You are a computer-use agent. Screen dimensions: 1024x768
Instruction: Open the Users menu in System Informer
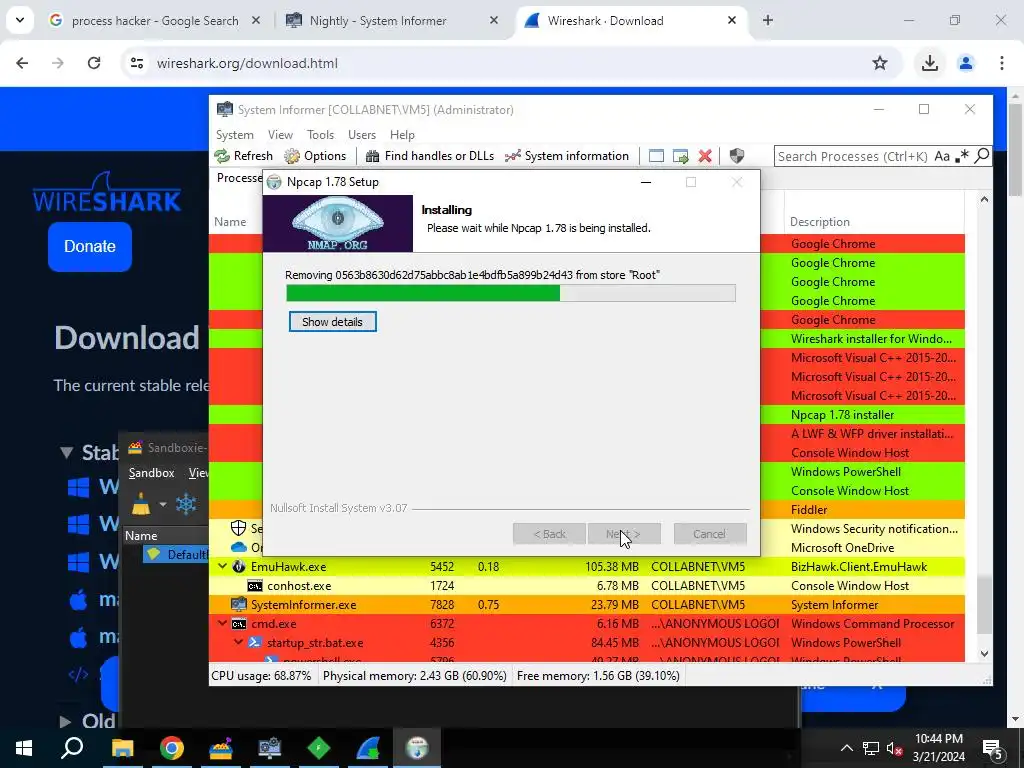tap(362, 135)
